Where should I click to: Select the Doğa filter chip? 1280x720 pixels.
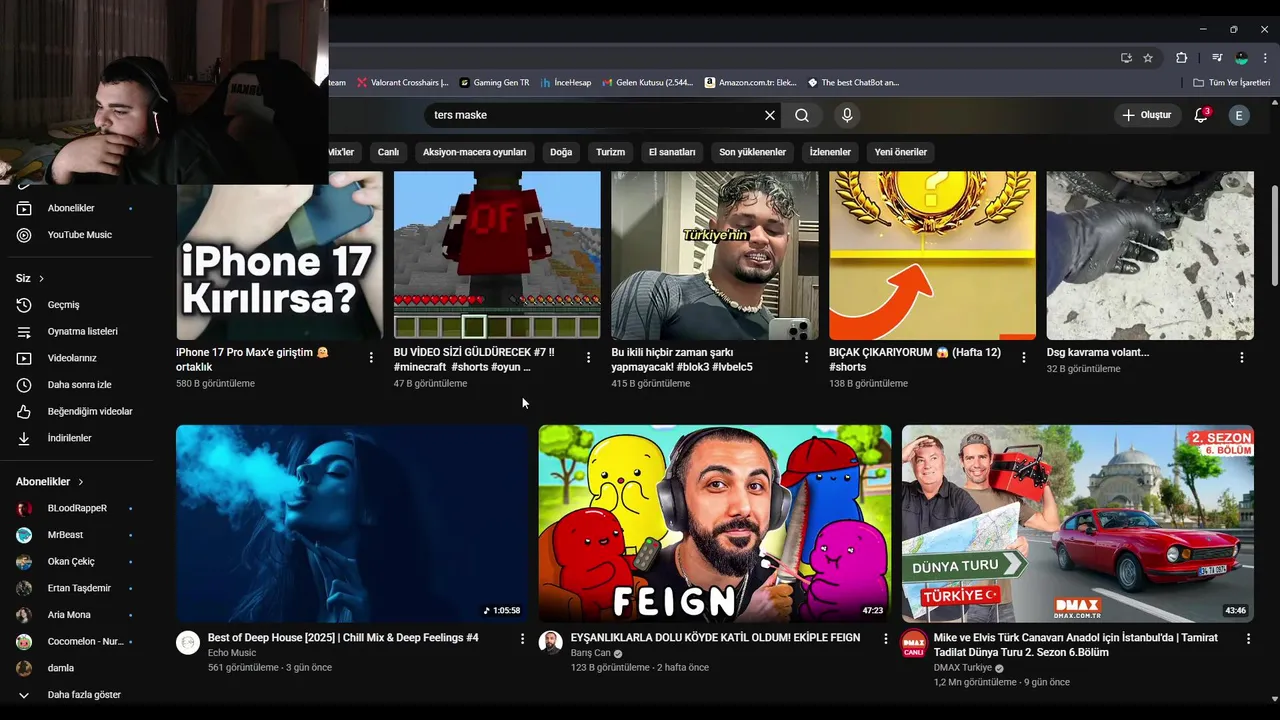(561, 152)
